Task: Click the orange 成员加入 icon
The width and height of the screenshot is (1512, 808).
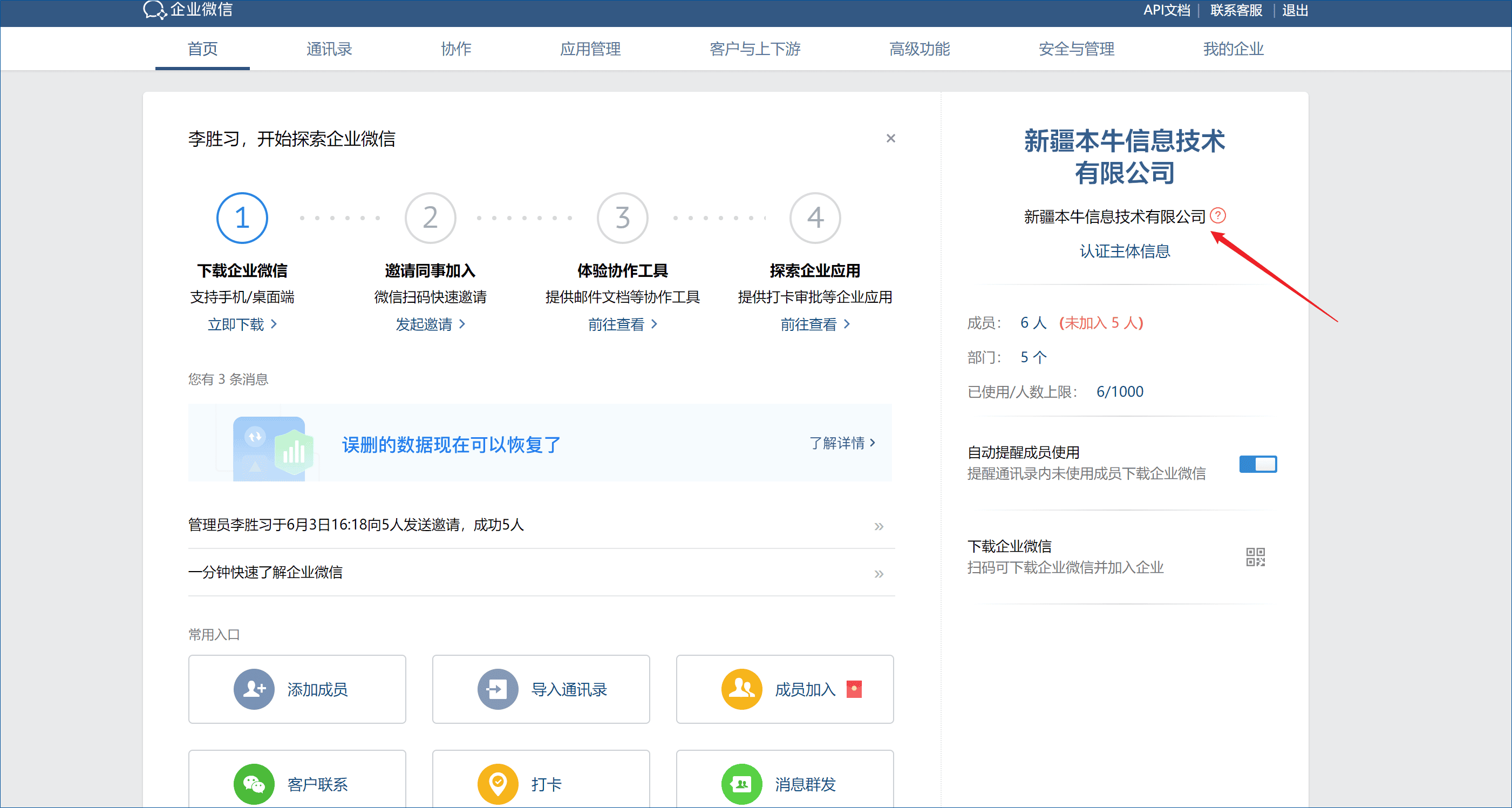Action: pyautogui.click(x=741, y=689)
